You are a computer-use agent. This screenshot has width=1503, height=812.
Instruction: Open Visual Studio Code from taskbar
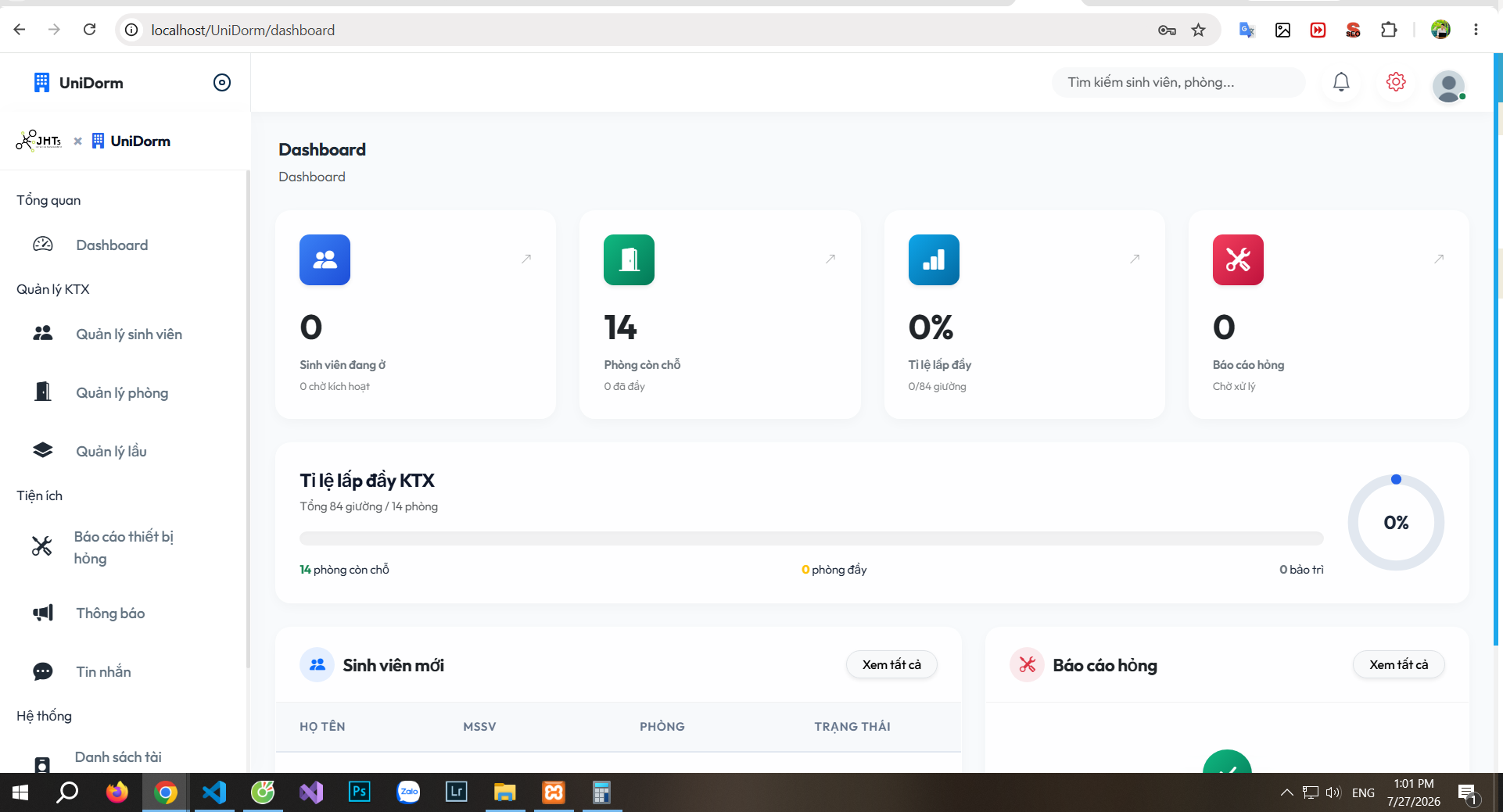pyautogui.click(x=214, y=792)
